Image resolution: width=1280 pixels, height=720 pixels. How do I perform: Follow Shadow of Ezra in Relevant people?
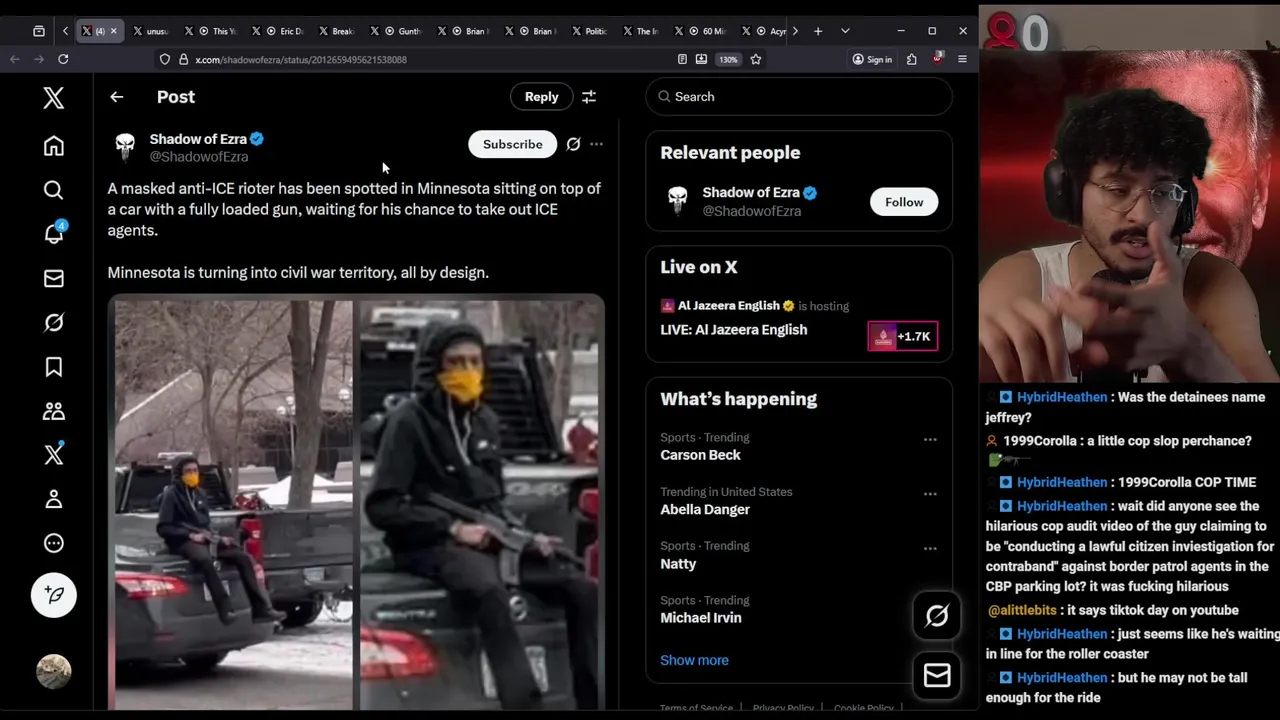pyautogui.click(x=903, y=202)
